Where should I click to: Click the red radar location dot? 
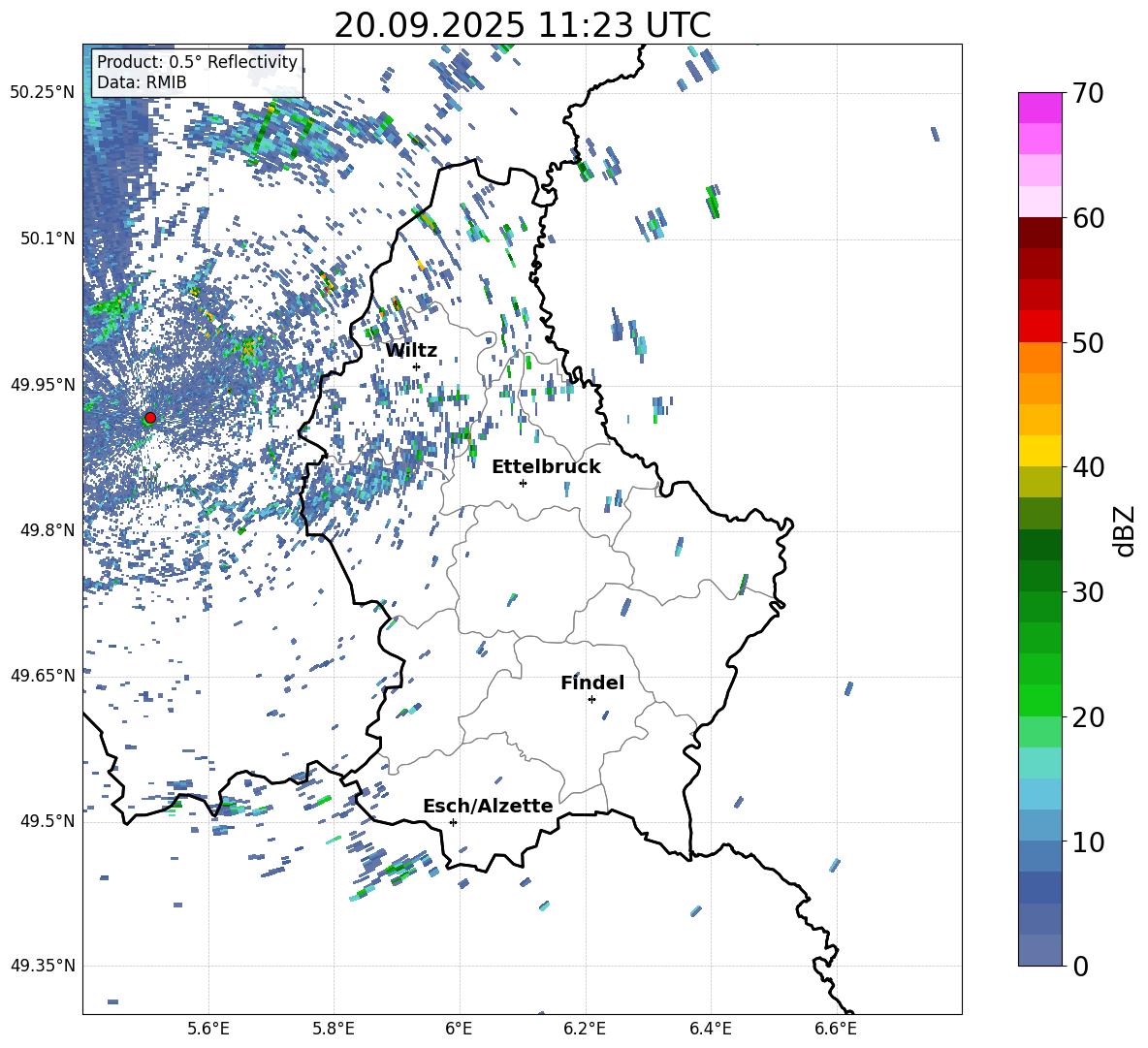point(150,418)
